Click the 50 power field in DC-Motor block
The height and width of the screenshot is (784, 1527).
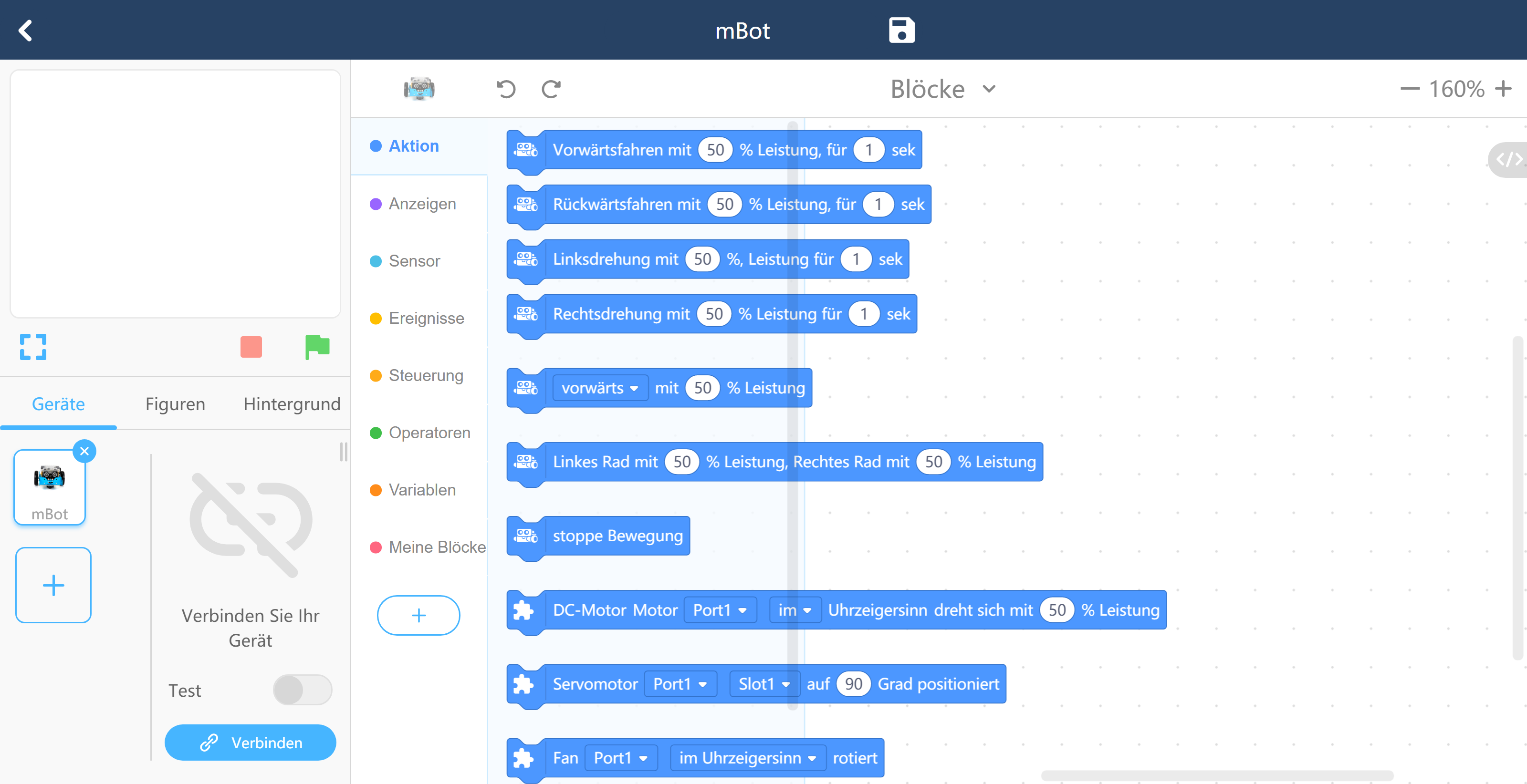[x=1057, y=610]
